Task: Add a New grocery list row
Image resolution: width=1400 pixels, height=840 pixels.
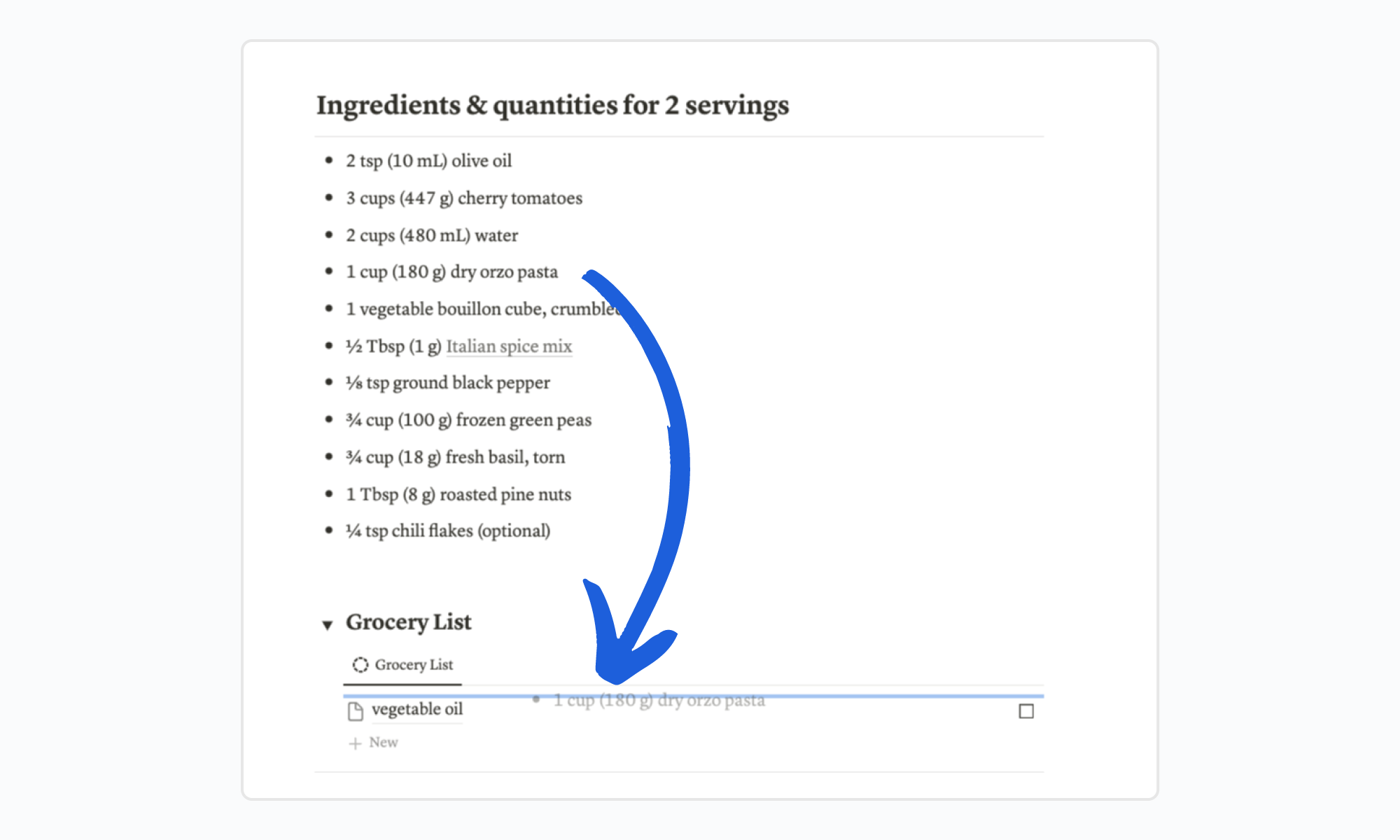Action: pos(374,742)
